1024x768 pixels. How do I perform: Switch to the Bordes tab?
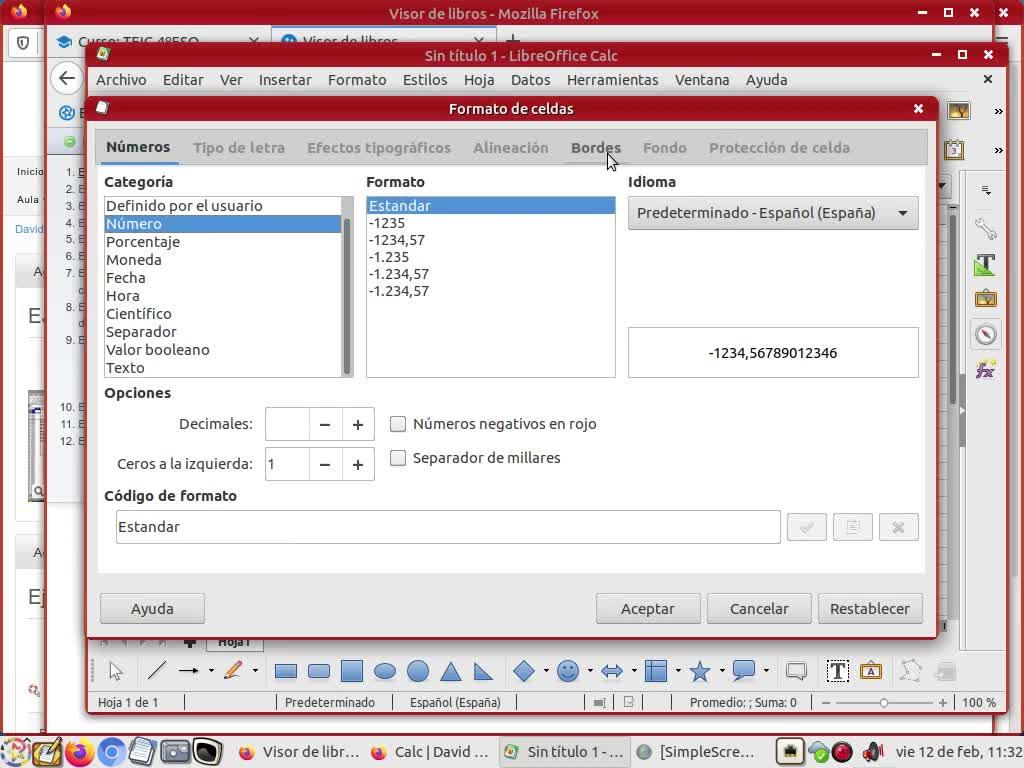595,148
